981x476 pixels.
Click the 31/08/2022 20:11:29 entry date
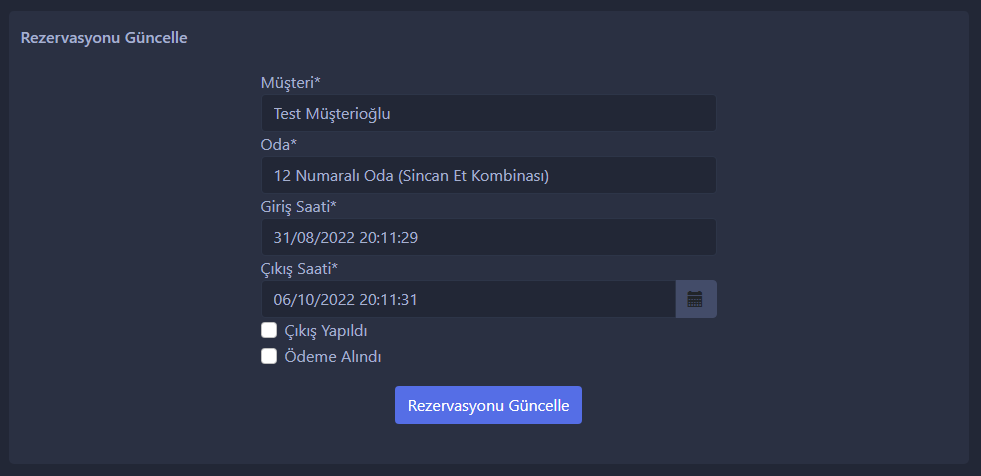[346, 238]
